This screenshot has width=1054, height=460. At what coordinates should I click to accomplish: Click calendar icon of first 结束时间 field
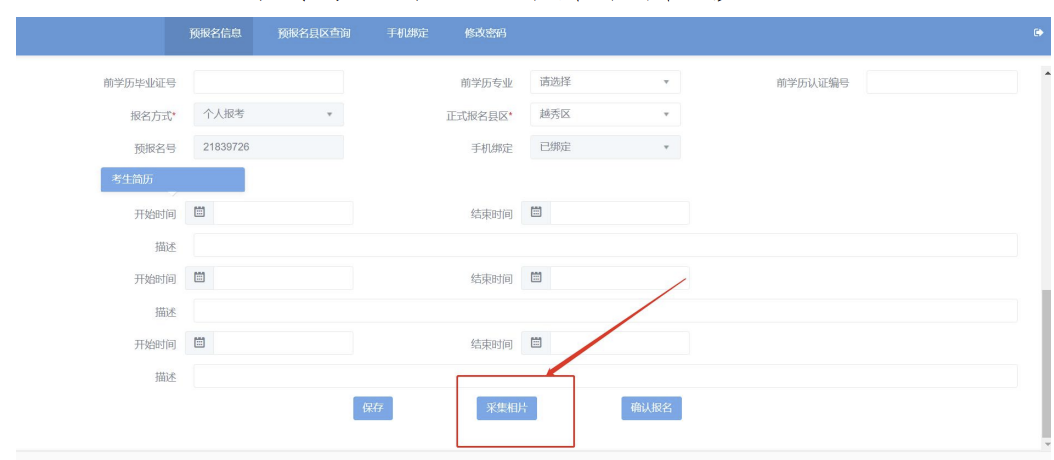coord(536,213)
